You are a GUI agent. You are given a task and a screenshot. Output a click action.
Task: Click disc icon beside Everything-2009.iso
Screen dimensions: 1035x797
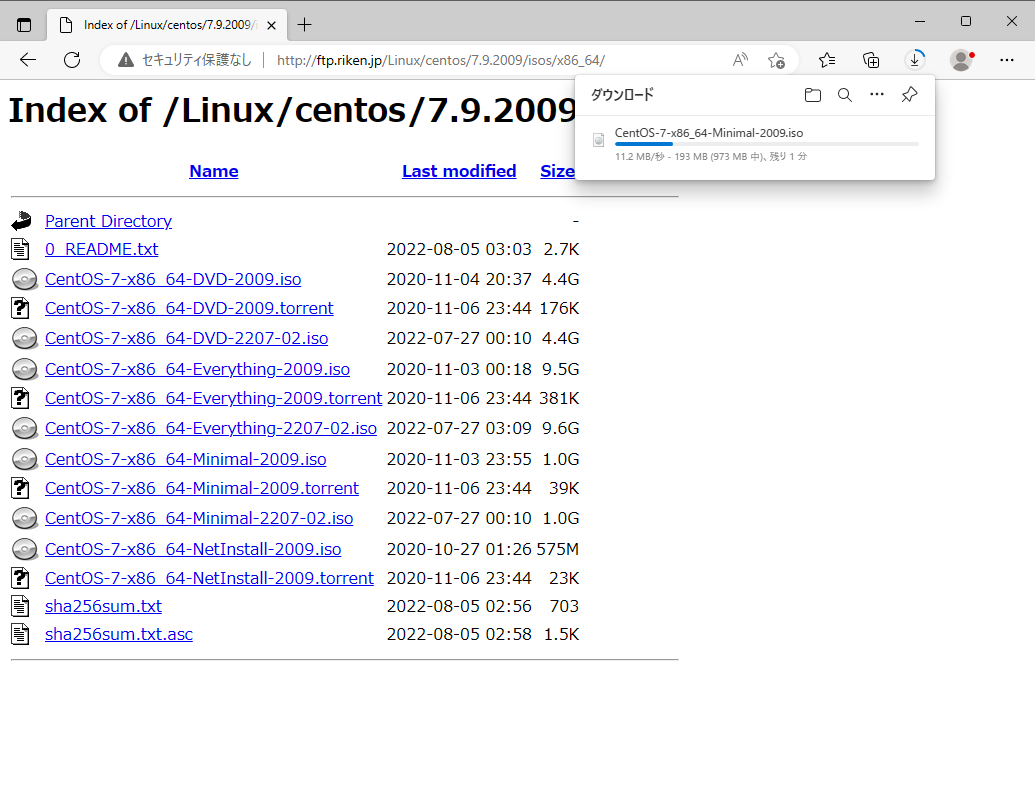(24, 369)
